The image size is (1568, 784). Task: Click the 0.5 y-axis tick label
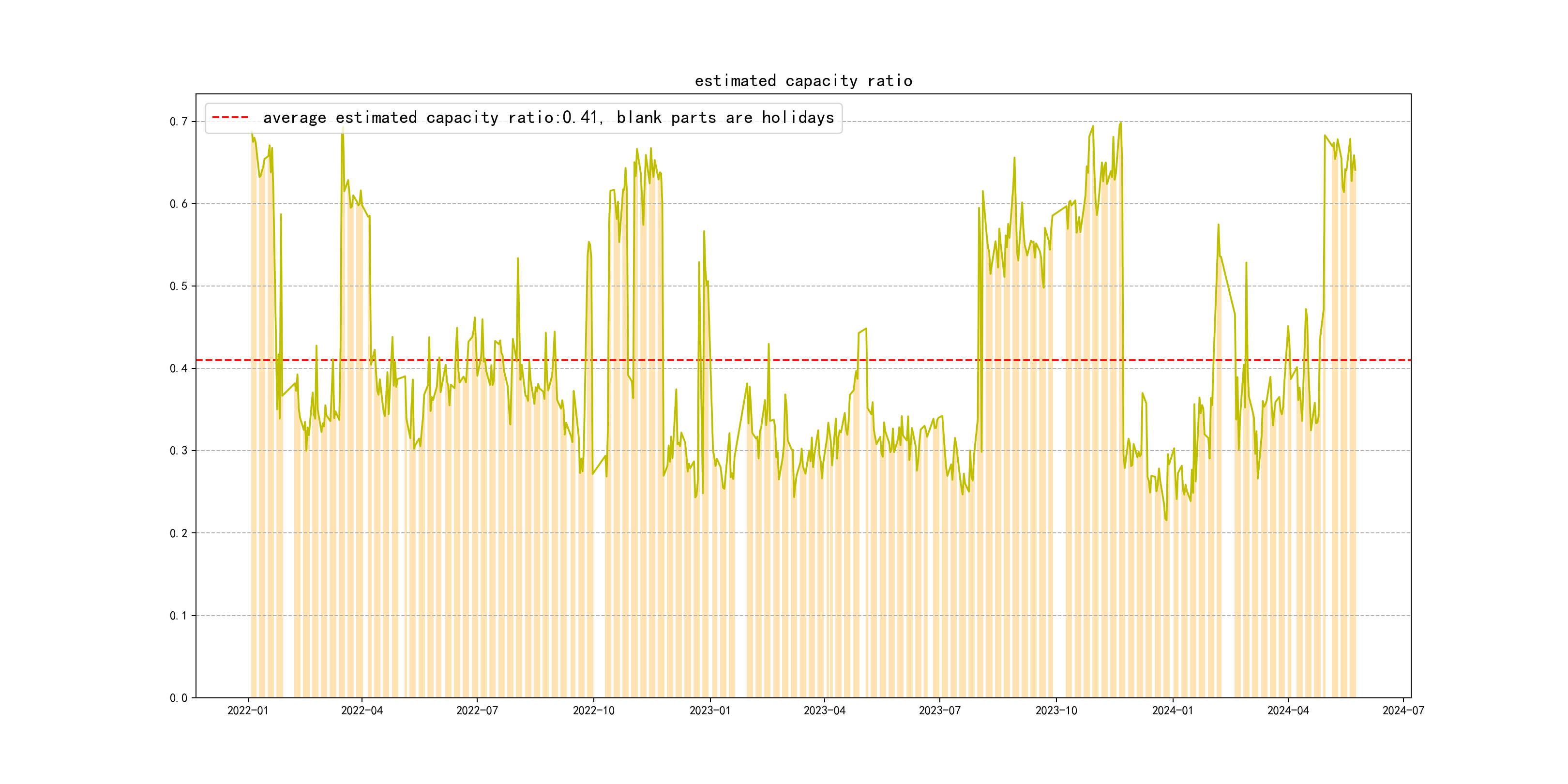click(179, 286)
